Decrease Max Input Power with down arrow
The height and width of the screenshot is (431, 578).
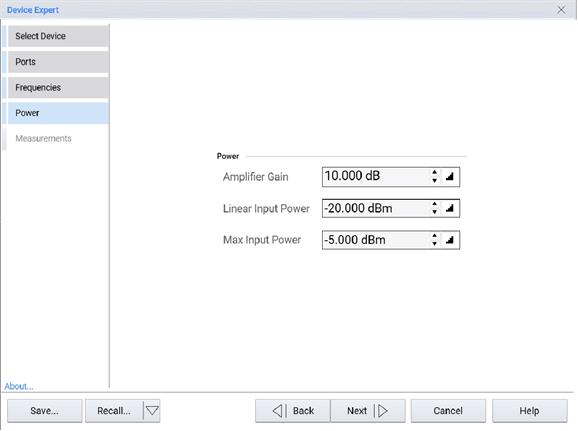click(435, 244)
